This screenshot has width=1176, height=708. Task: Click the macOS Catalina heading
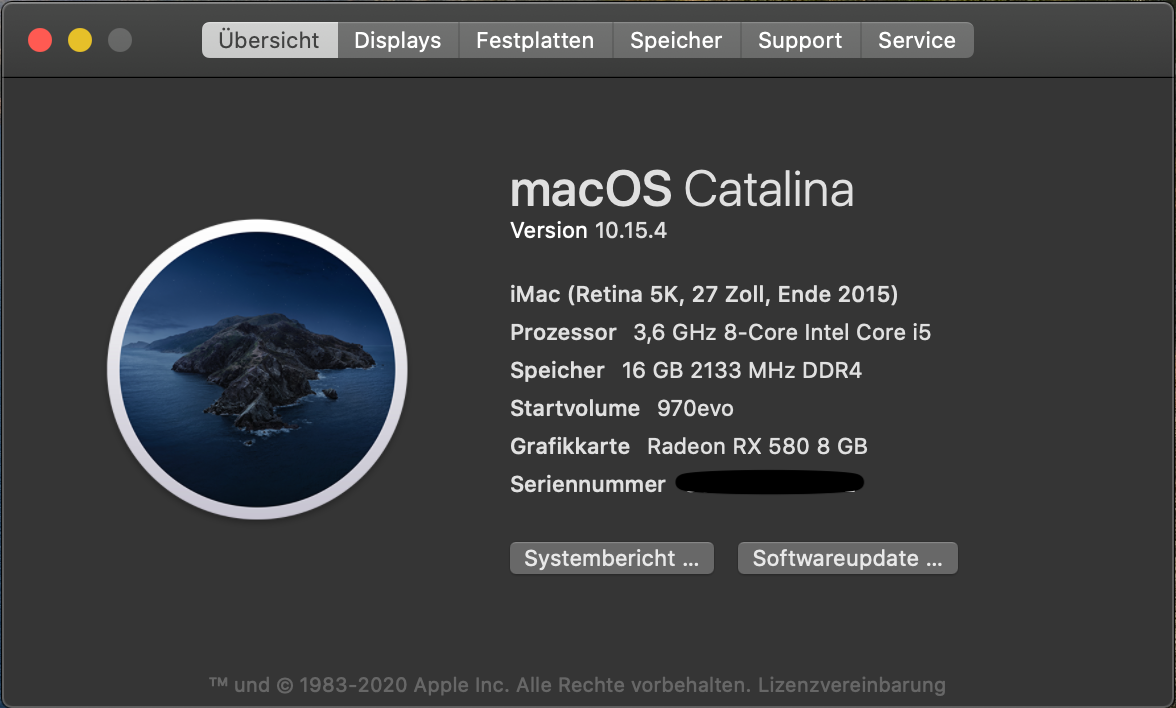(682, 189)
